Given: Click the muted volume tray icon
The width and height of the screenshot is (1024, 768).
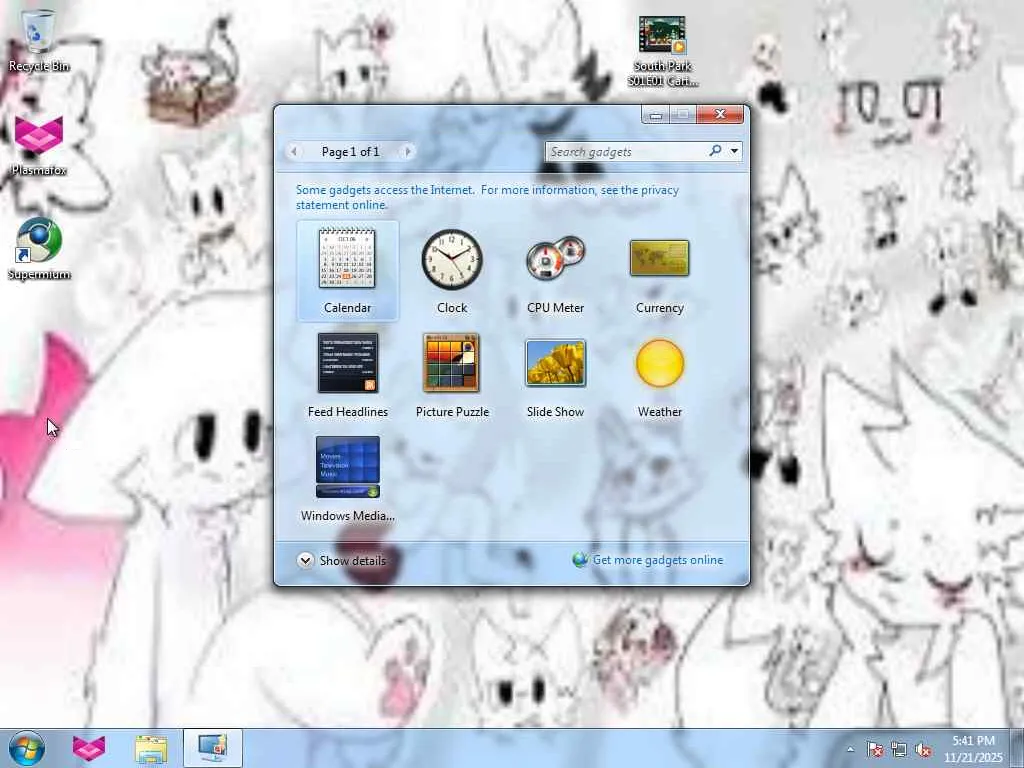Looking at the screenshot, I should tap(923, 750).
